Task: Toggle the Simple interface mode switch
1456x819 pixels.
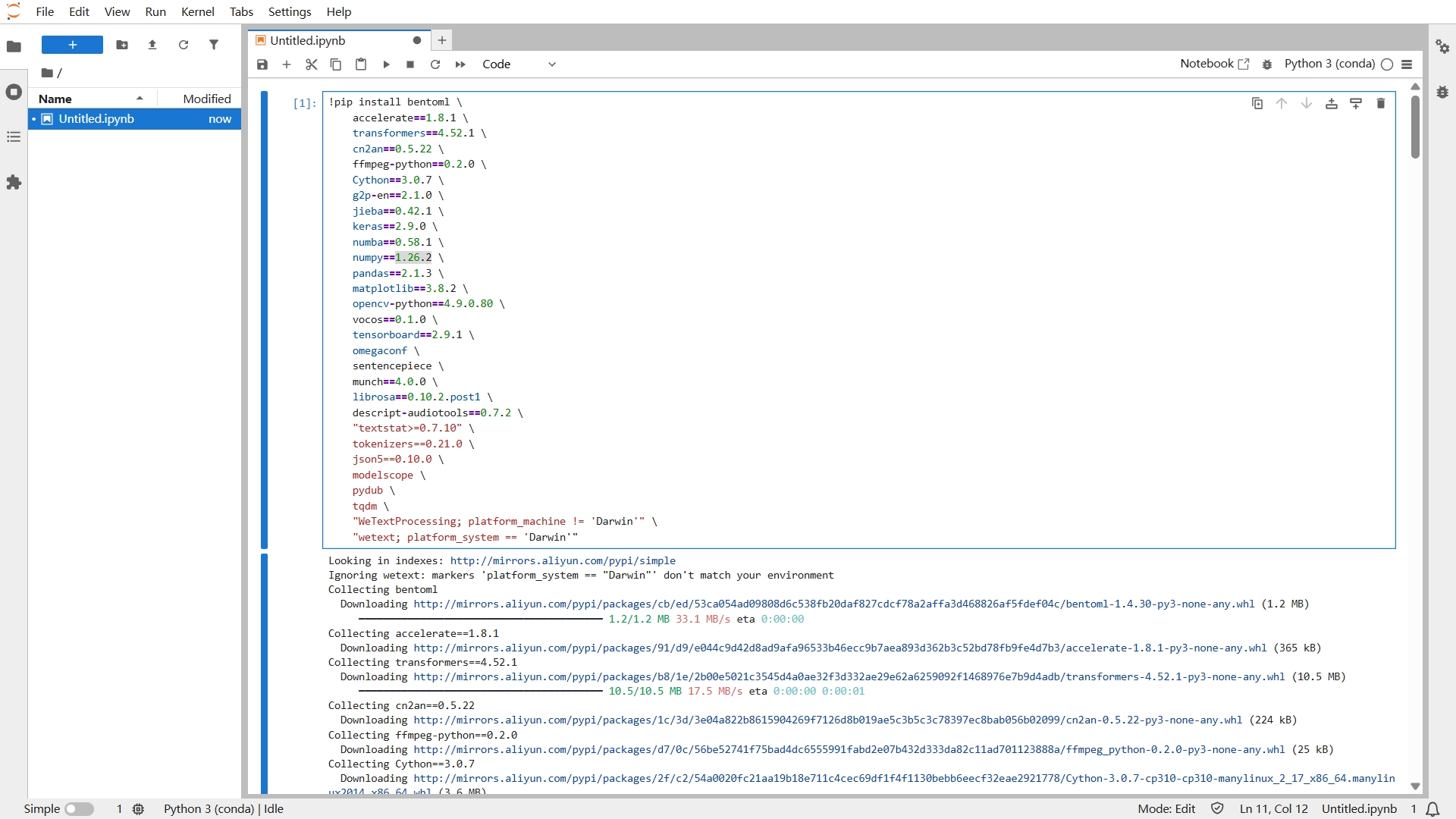Action: (x=79, y=809)
